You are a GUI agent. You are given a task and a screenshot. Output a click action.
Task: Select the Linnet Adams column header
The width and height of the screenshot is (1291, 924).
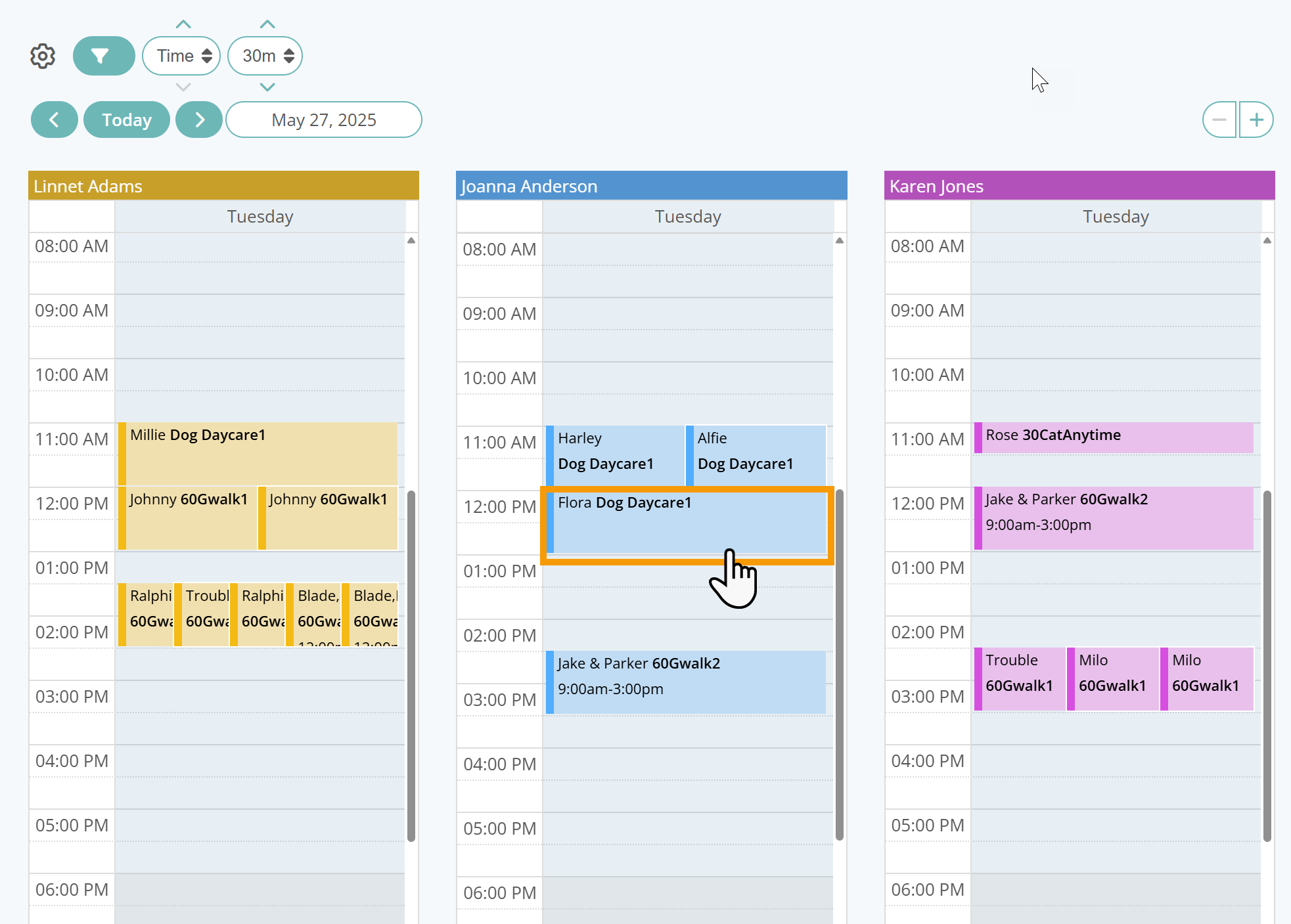pos(223,186)
